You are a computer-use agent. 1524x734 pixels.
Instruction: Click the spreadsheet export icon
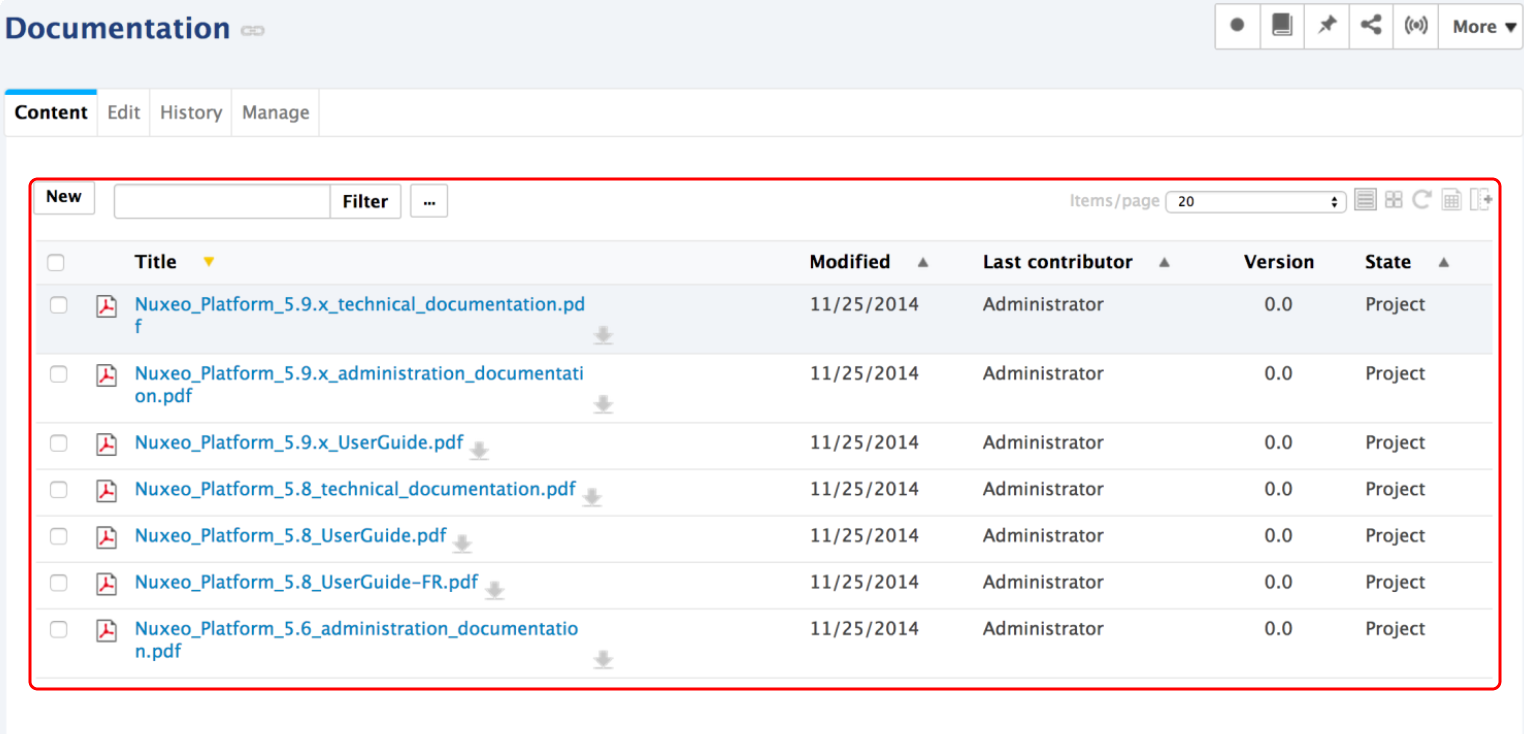pos(1452,201)
